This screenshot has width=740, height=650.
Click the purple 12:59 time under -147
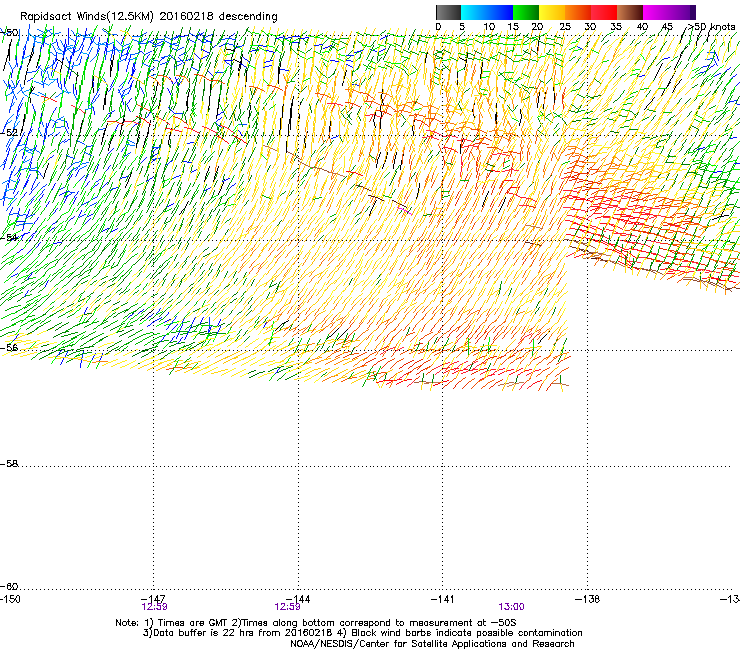154,607
